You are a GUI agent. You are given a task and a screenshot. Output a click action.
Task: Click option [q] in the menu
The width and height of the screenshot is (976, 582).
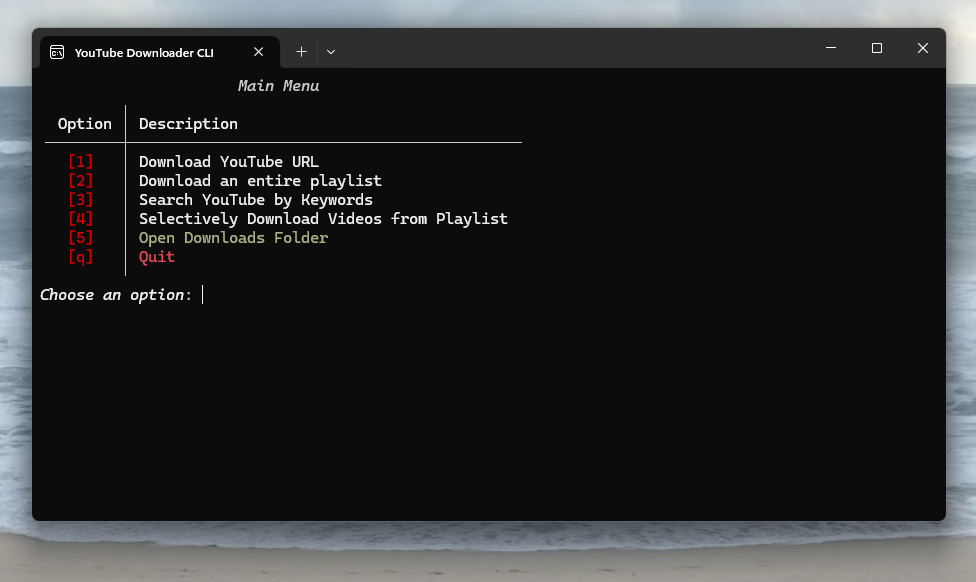(x=80, y=257)
